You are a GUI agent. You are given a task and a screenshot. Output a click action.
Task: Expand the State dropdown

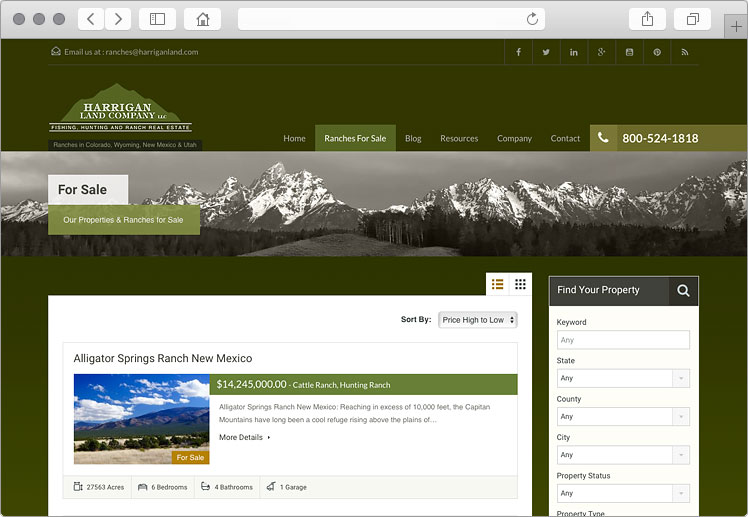click(x=623, y=378)
